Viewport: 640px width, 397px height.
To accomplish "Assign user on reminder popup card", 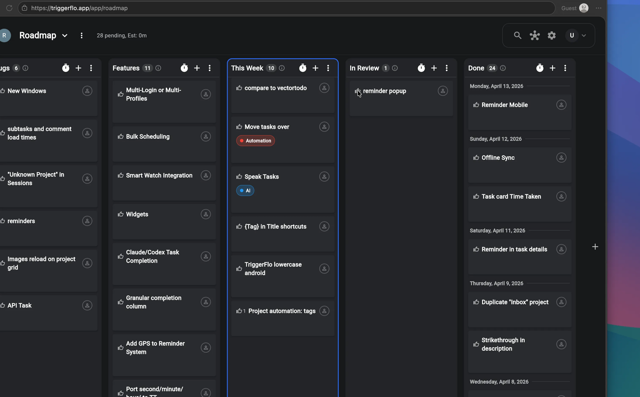I will point(442,91).
